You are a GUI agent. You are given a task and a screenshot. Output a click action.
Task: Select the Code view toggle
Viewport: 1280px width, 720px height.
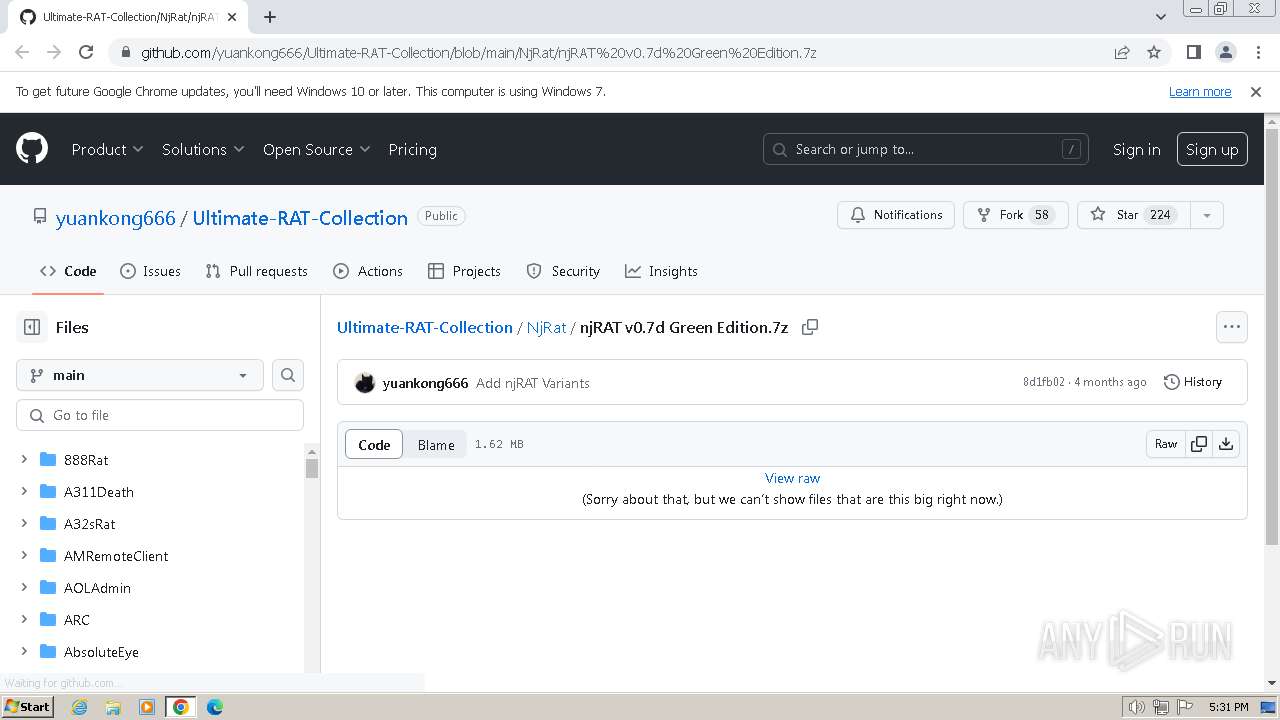point(374,445)
